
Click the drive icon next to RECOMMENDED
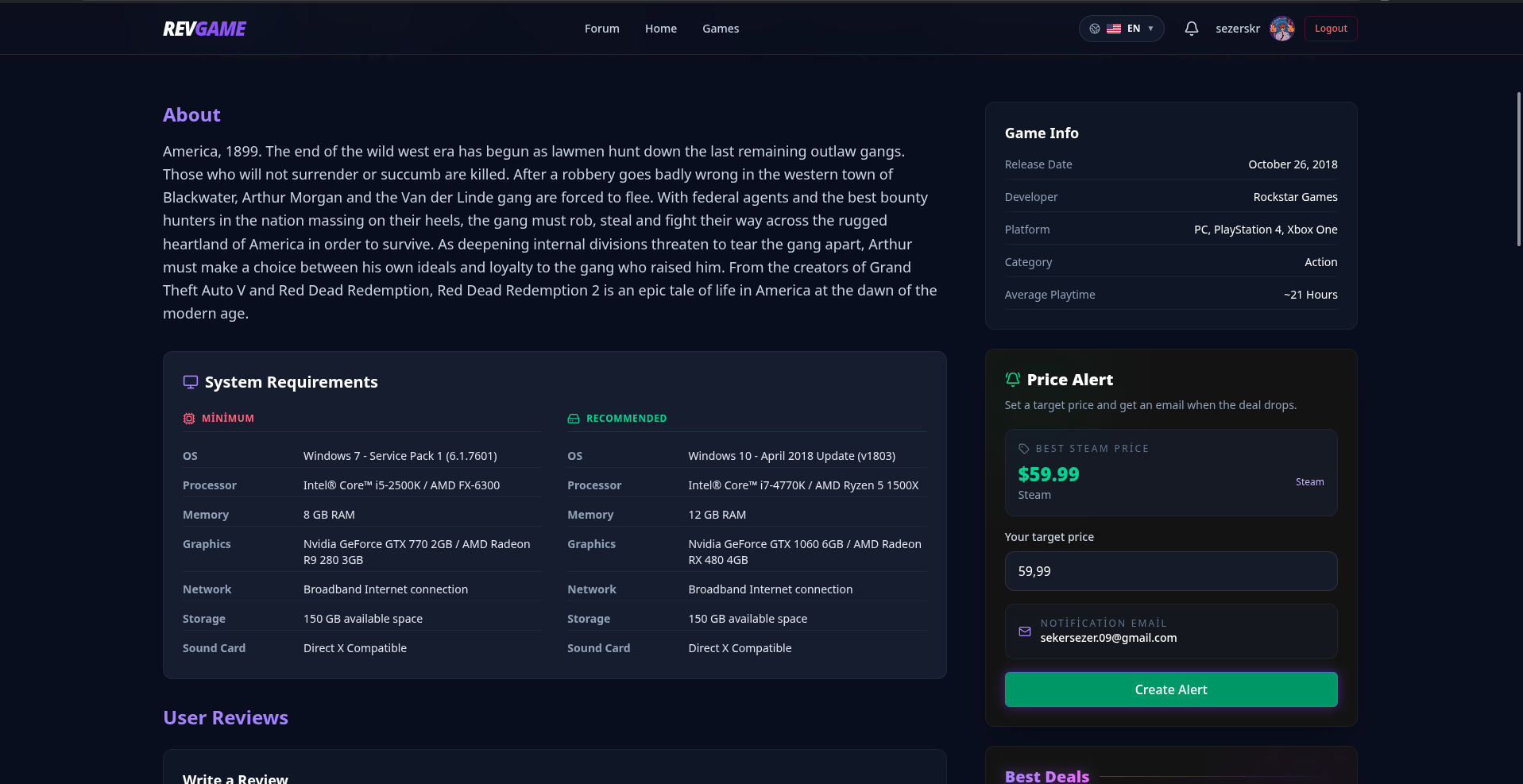tap(574, 419)
